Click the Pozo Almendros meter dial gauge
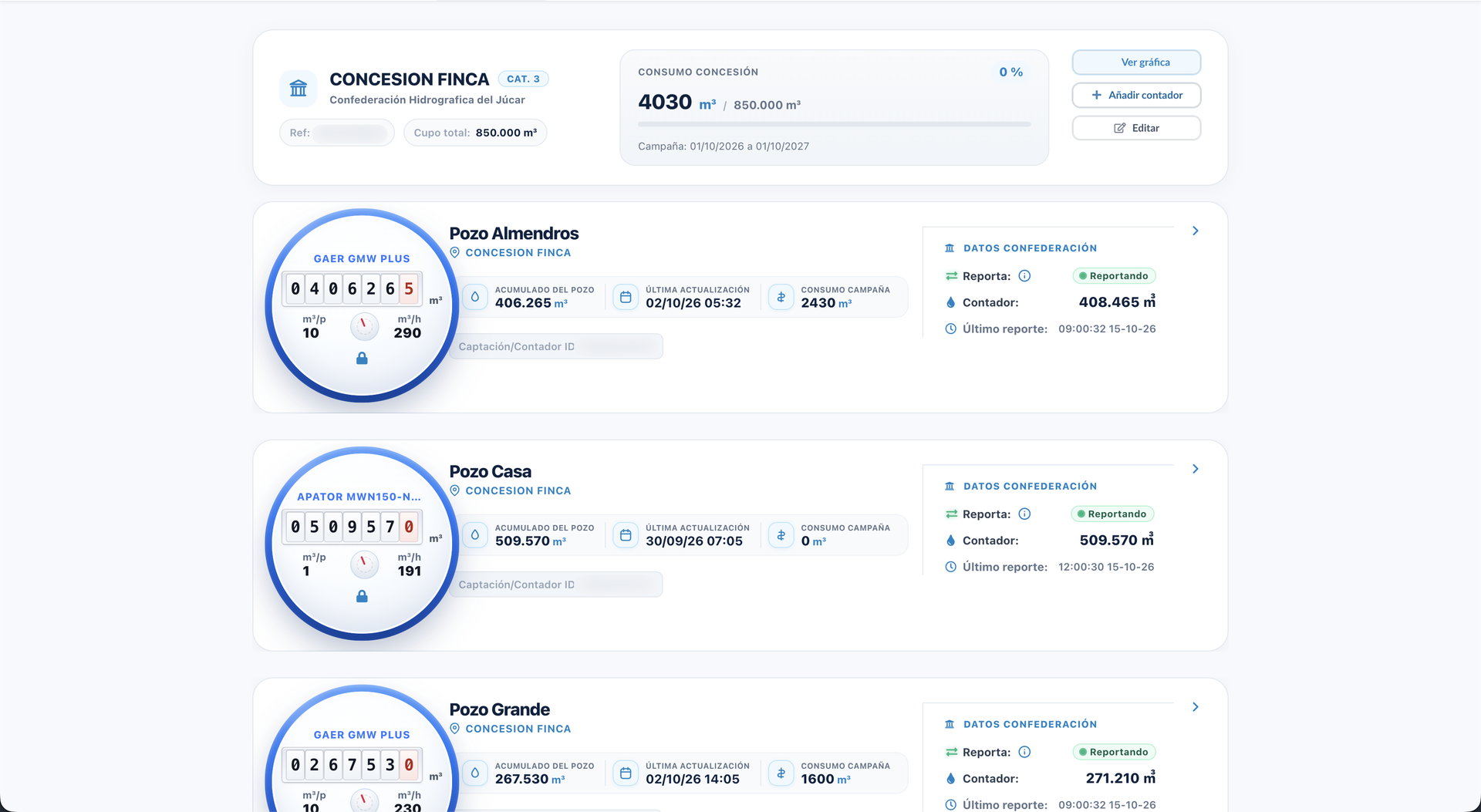 (364, 327)
